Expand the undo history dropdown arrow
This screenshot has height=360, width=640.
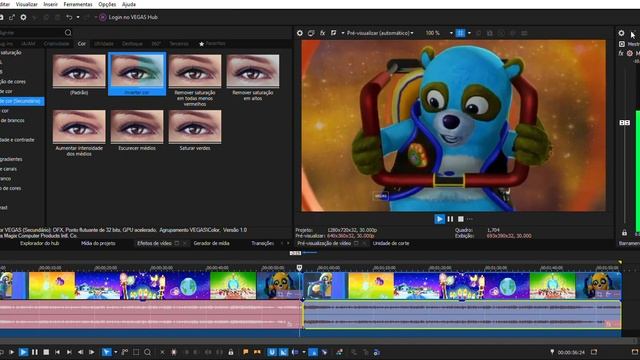click(x=78, y=17)
